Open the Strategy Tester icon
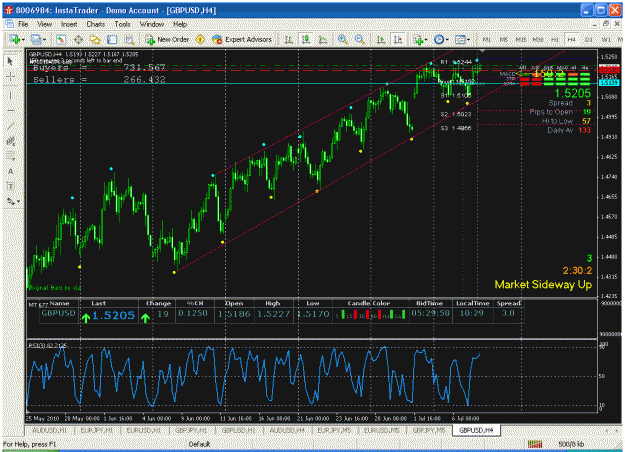The height and width of the screenshot is (452, 625). click(x=129, y=39)
